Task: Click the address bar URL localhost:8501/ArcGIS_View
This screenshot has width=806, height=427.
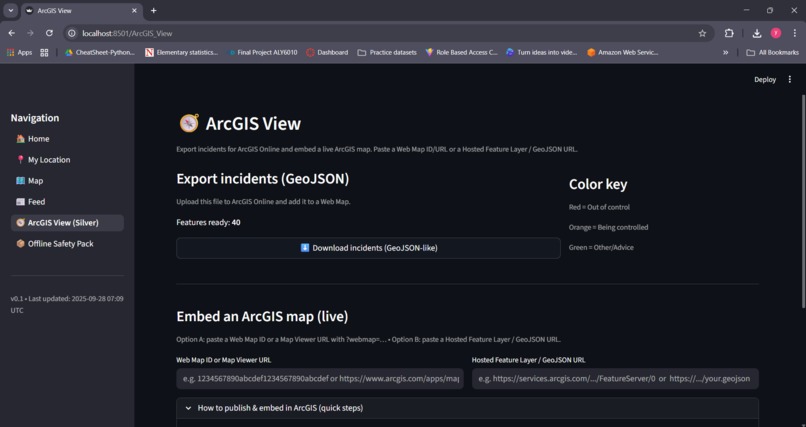Action: [x=127, y=33]
